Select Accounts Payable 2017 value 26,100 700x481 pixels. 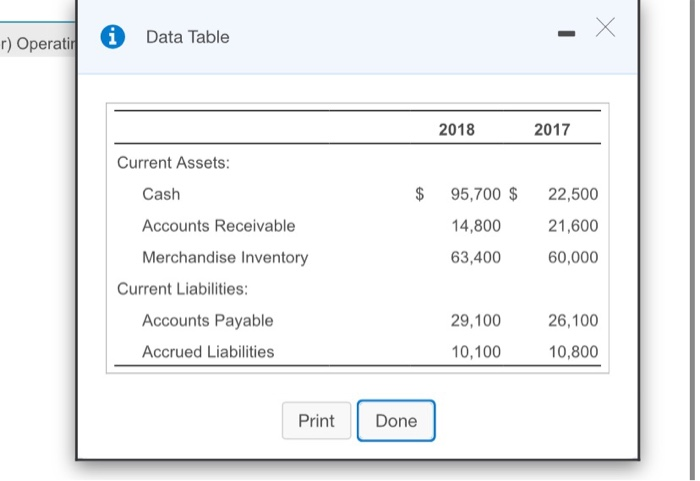pyautogui.click(x=573, y=321)
